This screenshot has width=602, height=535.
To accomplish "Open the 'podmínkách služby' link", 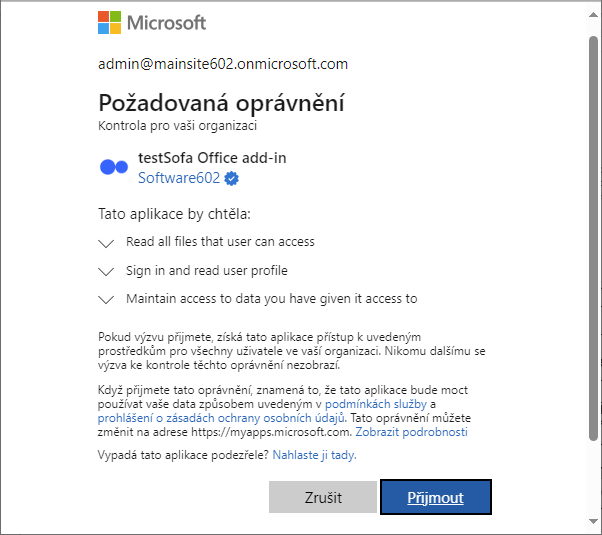I will 375,403.
